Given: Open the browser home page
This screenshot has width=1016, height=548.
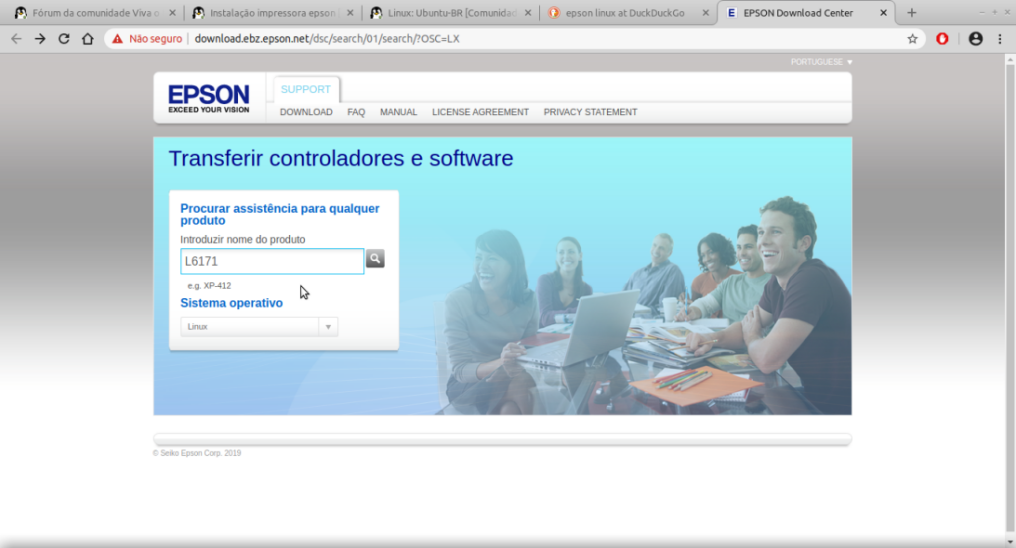Looking at the screenshot, I should click(87, 39).
